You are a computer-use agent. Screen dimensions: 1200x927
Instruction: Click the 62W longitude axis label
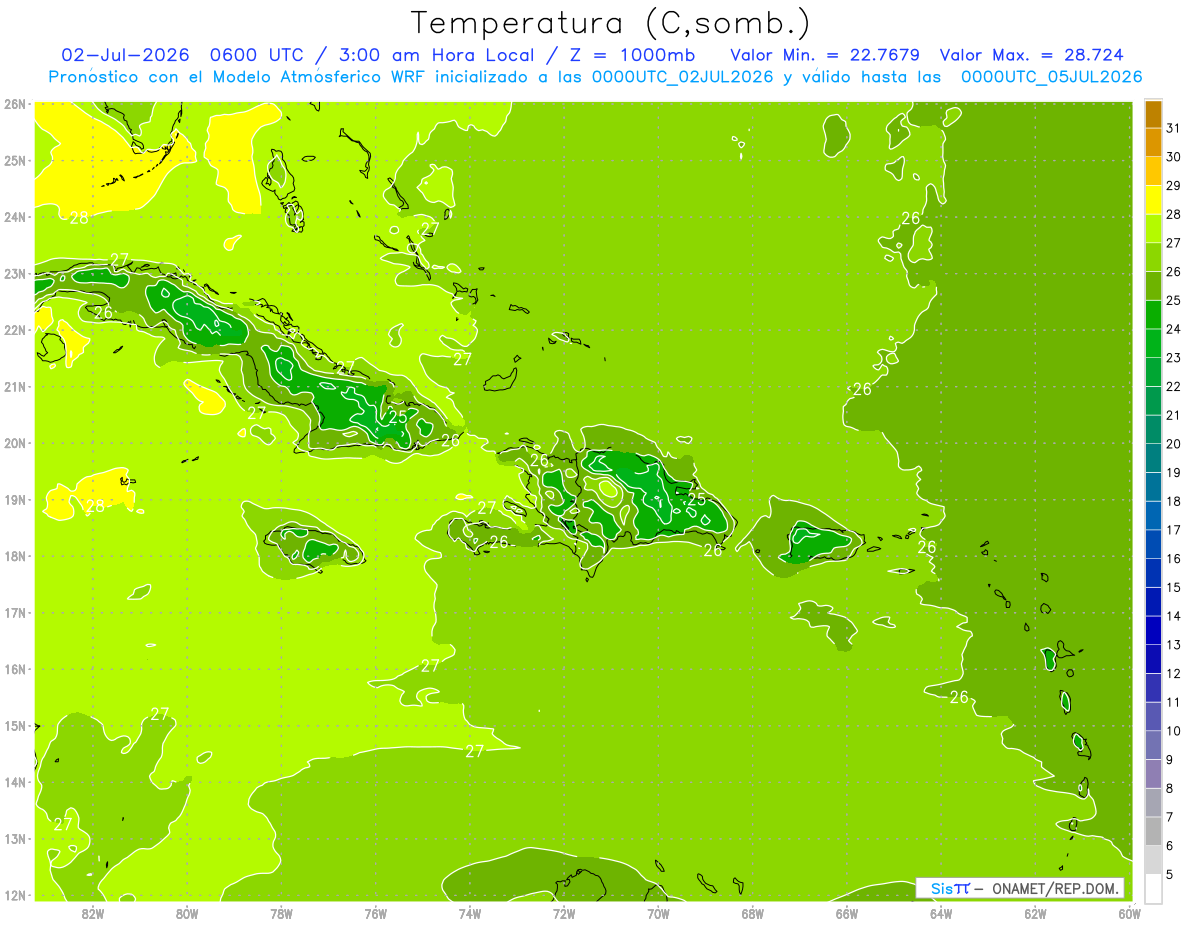[1035, 914]
